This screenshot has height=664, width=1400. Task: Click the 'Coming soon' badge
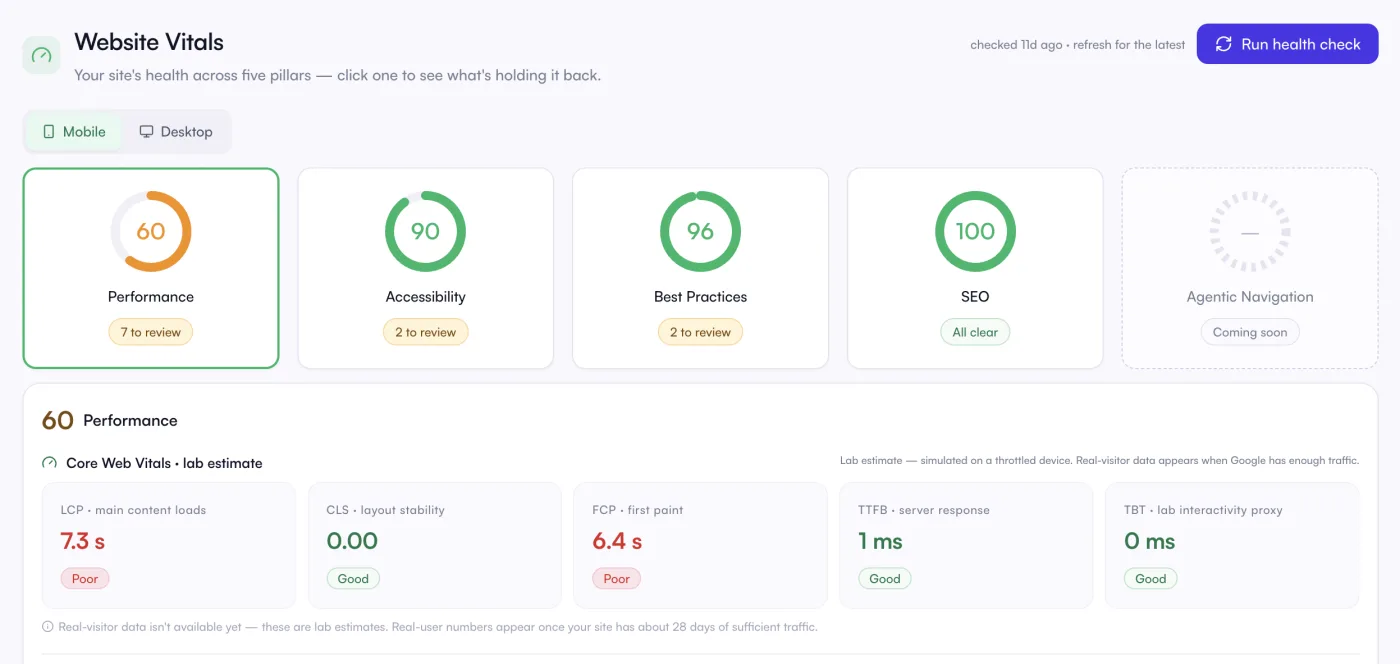click(x=1250, y=332)
